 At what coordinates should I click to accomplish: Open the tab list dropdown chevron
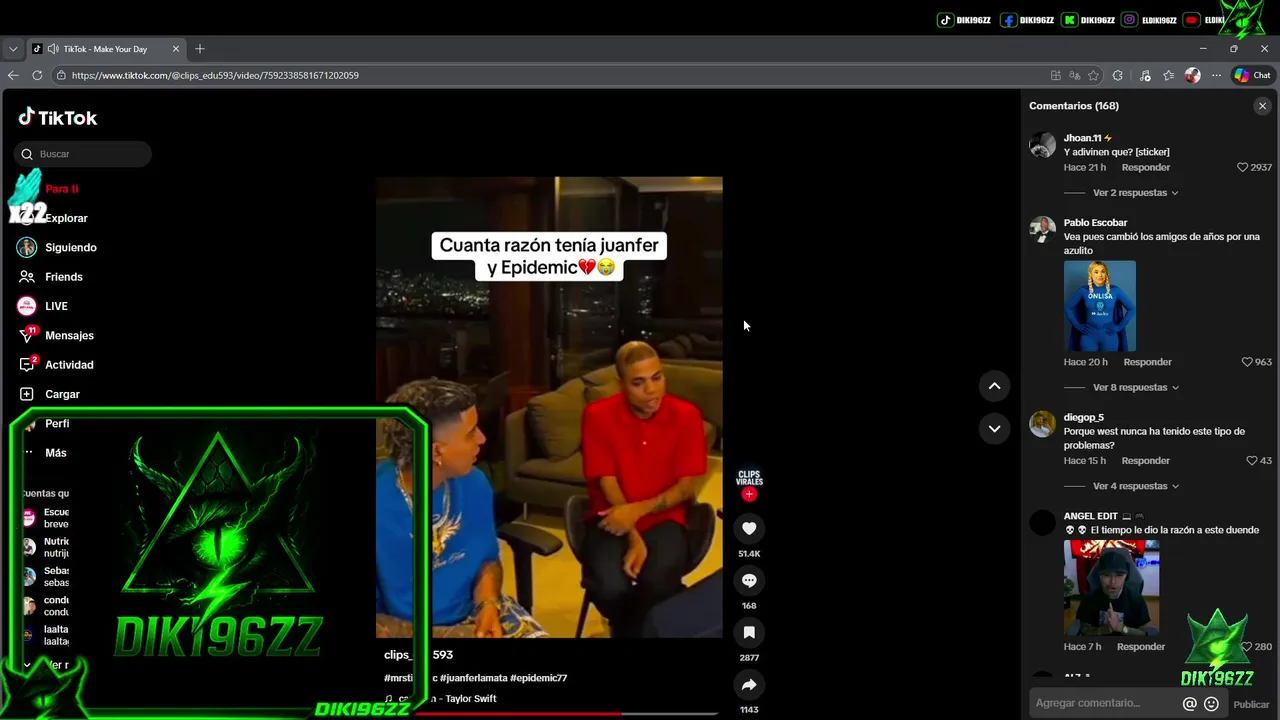[13, 49]
